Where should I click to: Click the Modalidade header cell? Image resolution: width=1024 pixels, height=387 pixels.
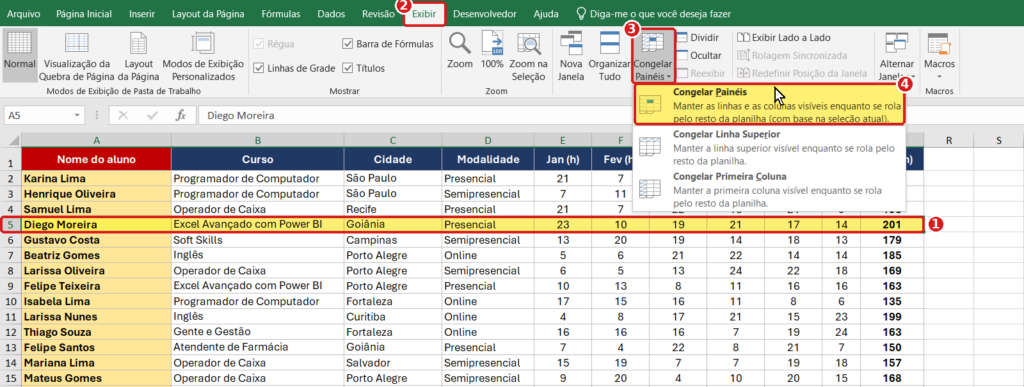click(x=488, y=159)
